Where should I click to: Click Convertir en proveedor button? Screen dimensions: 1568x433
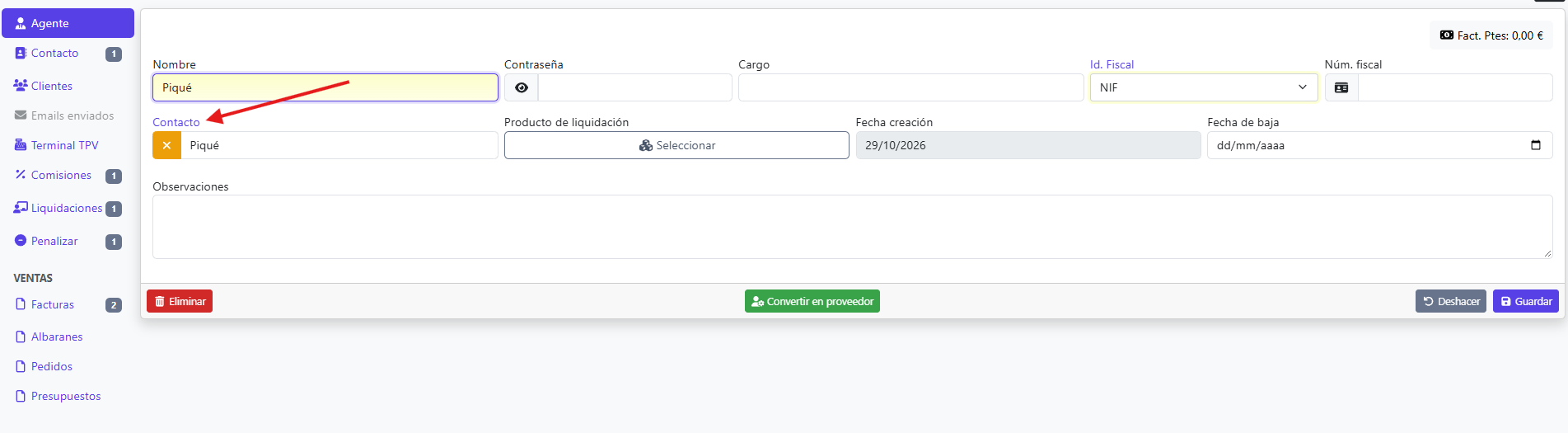click(812, 301)
